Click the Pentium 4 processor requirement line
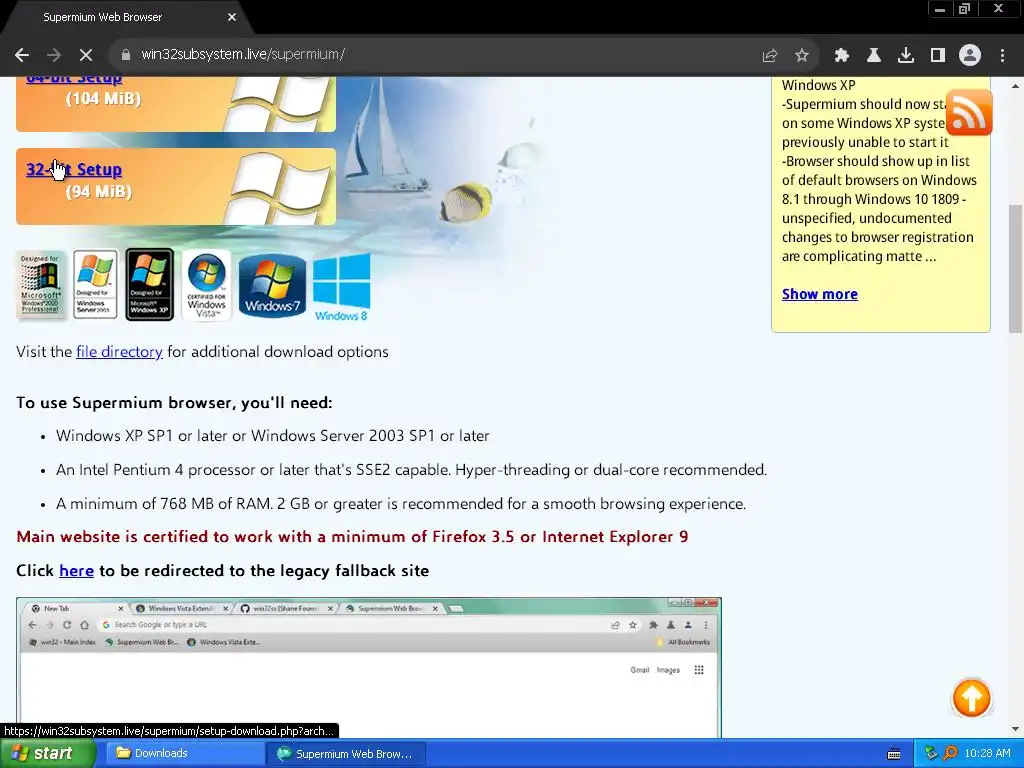Image resolution: width=1024 pixels, height=768 pixels. 411,470
